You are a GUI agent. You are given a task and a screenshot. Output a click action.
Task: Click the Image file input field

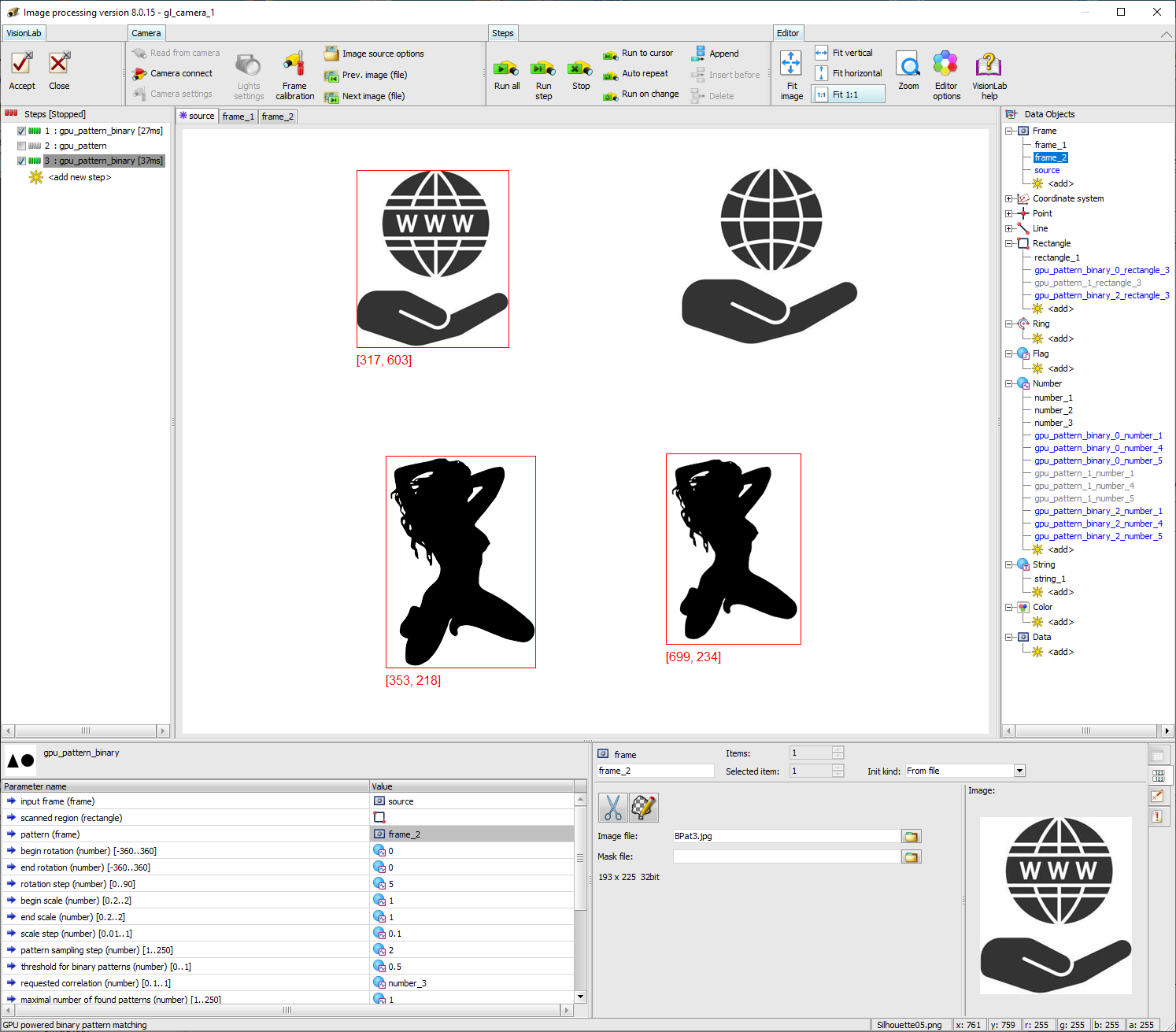coord(786,836)
